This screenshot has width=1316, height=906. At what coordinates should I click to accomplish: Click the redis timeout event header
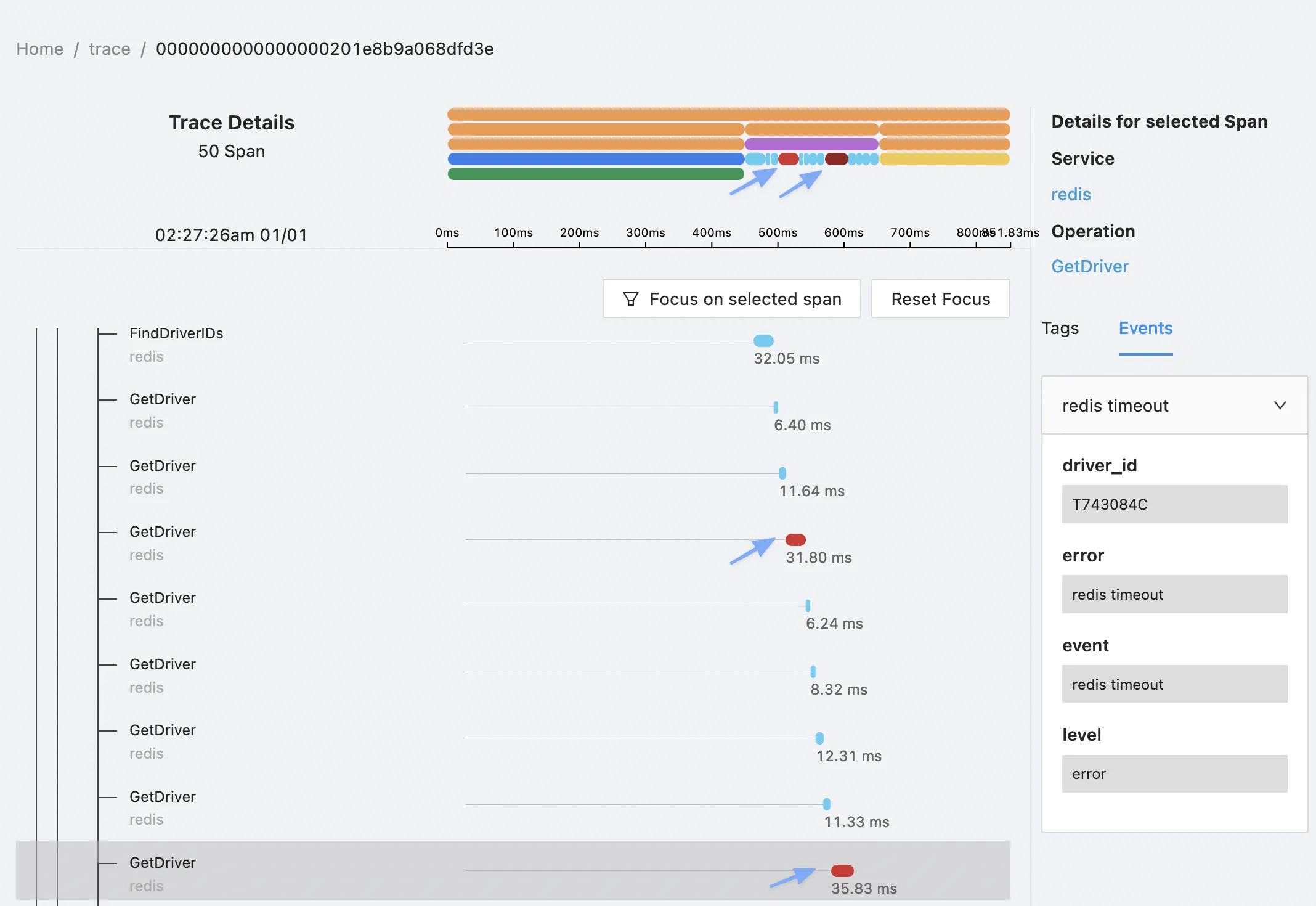(1174, 406)
